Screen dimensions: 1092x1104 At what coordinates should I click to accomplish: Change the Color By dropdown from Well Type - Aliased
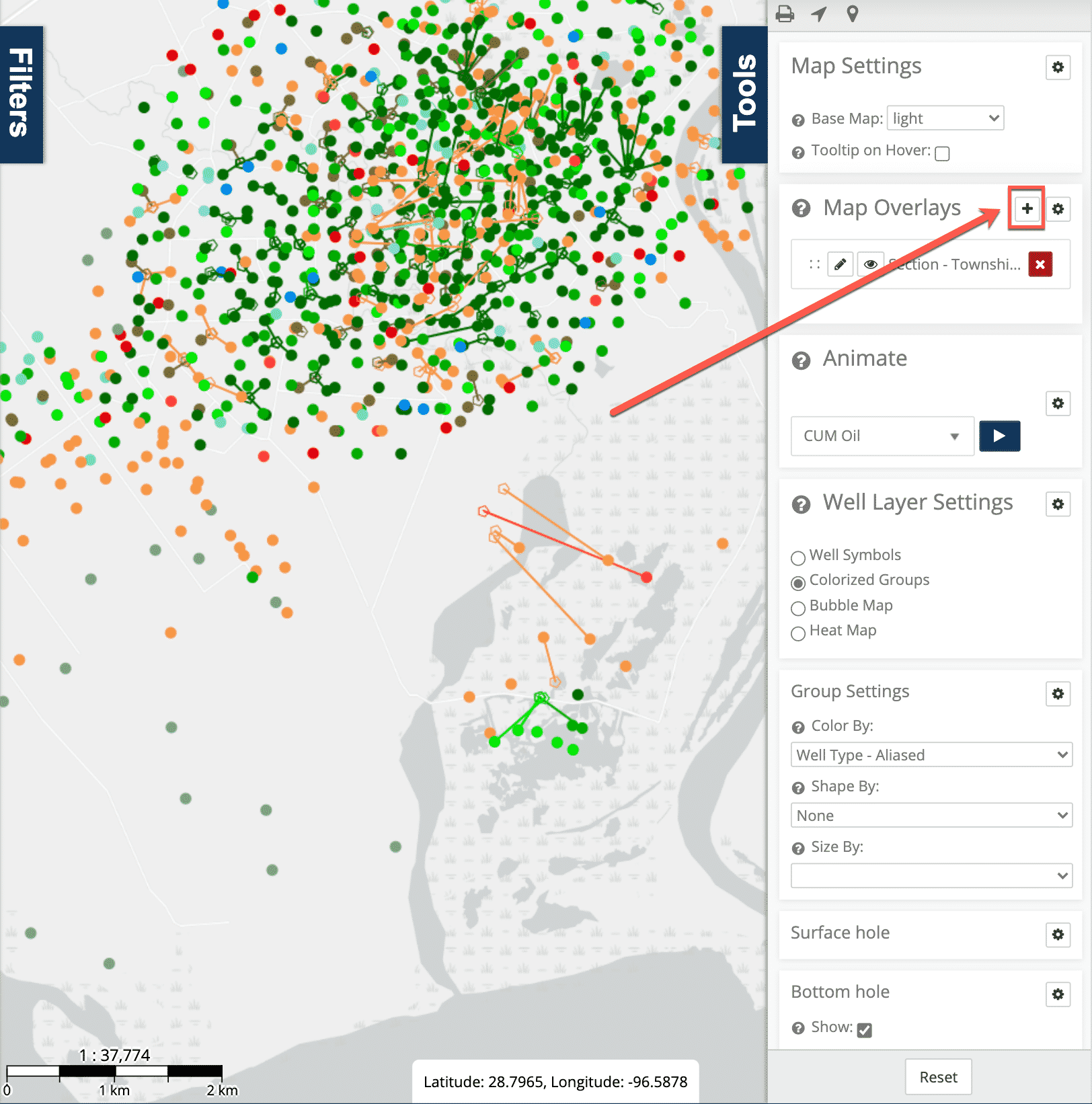click(931, 754)
